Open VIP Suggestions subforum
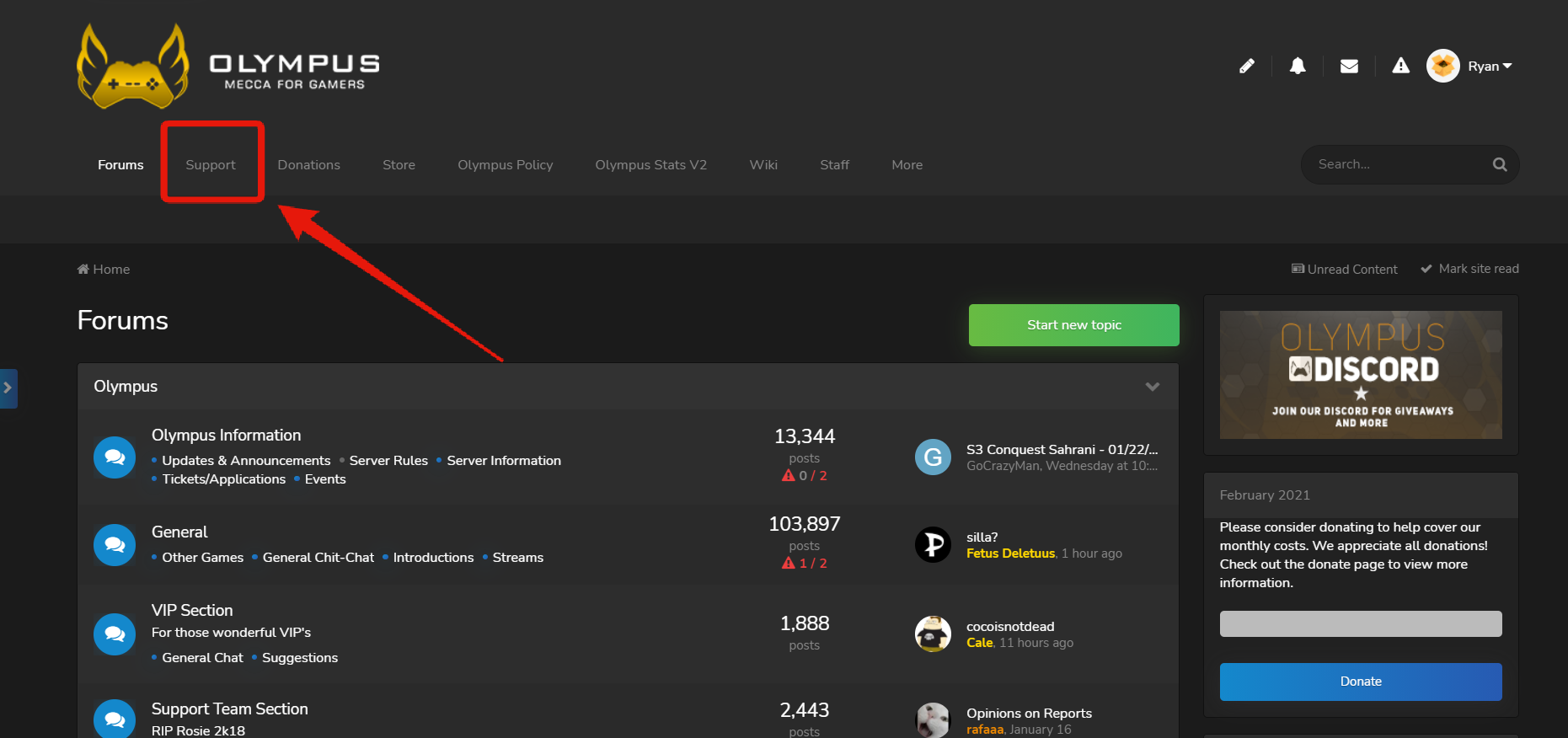 point(300,658)
